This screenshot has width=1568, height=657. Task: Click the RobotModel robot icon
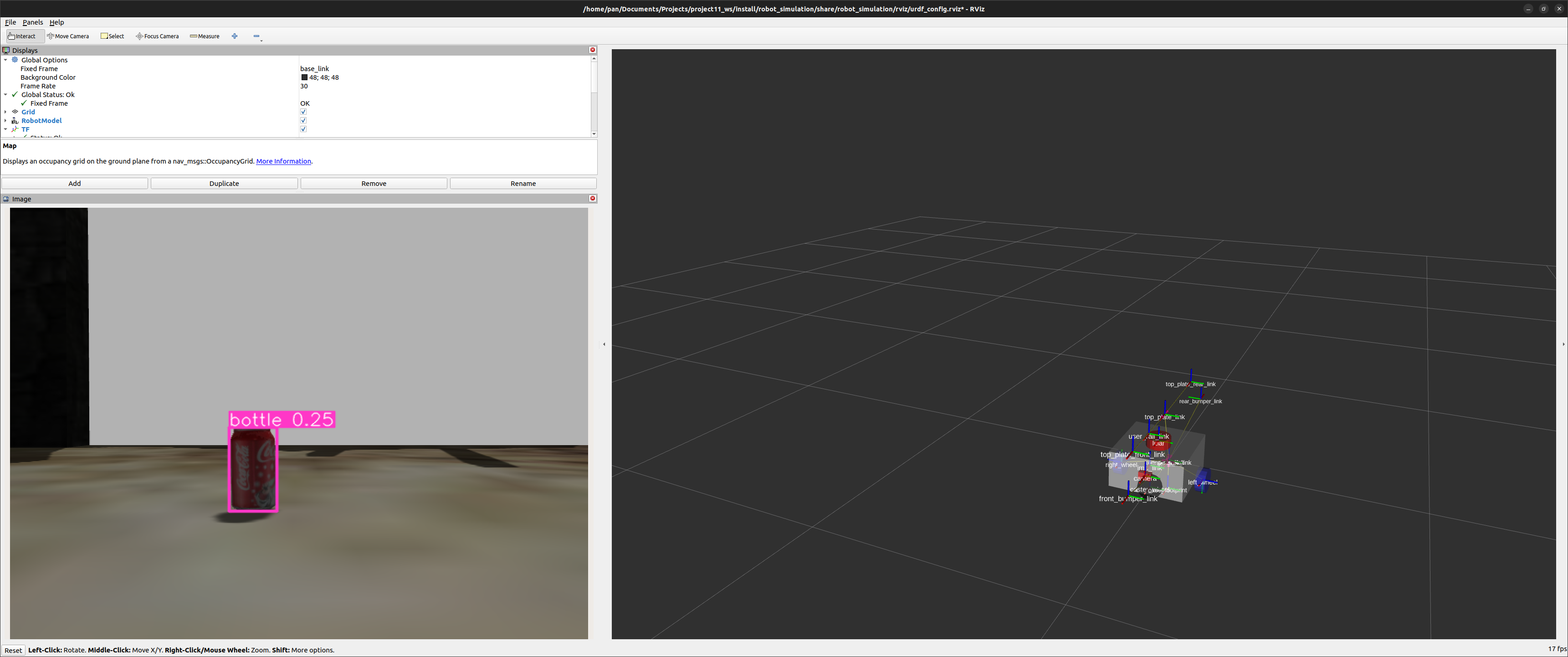point(15,121)
